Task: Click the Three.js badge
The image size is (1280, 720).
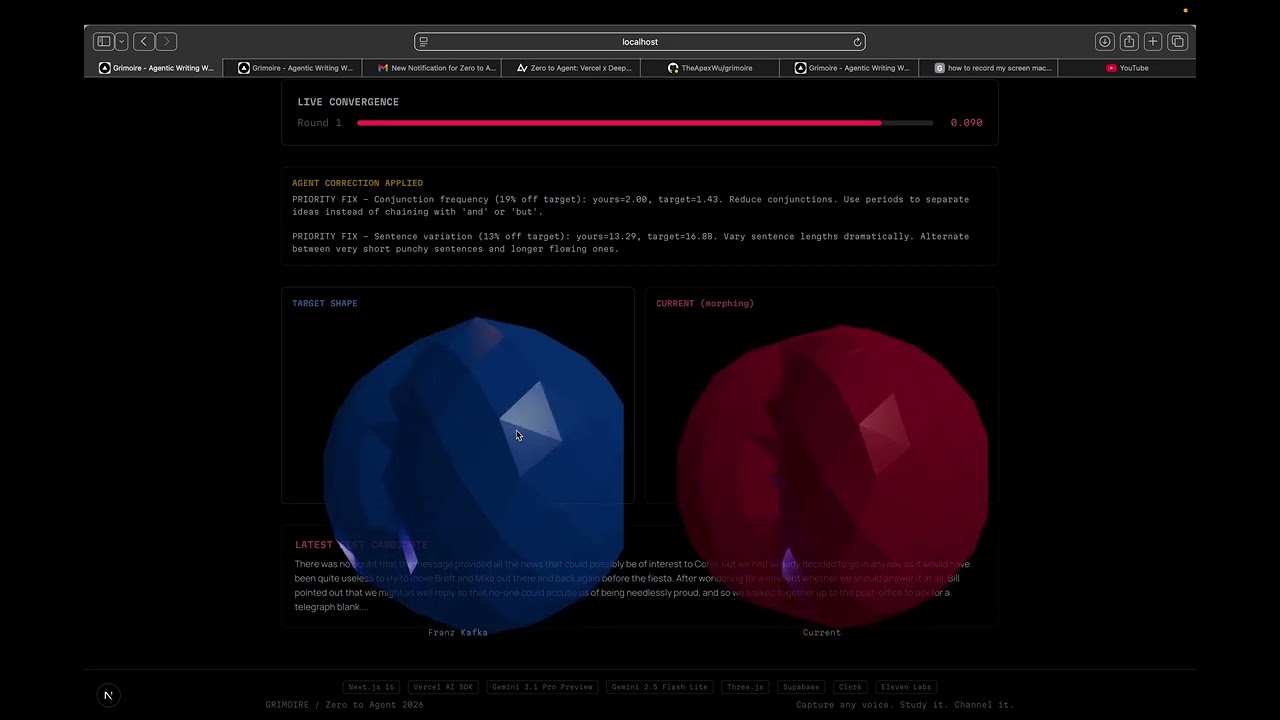Action: (746, 687)
